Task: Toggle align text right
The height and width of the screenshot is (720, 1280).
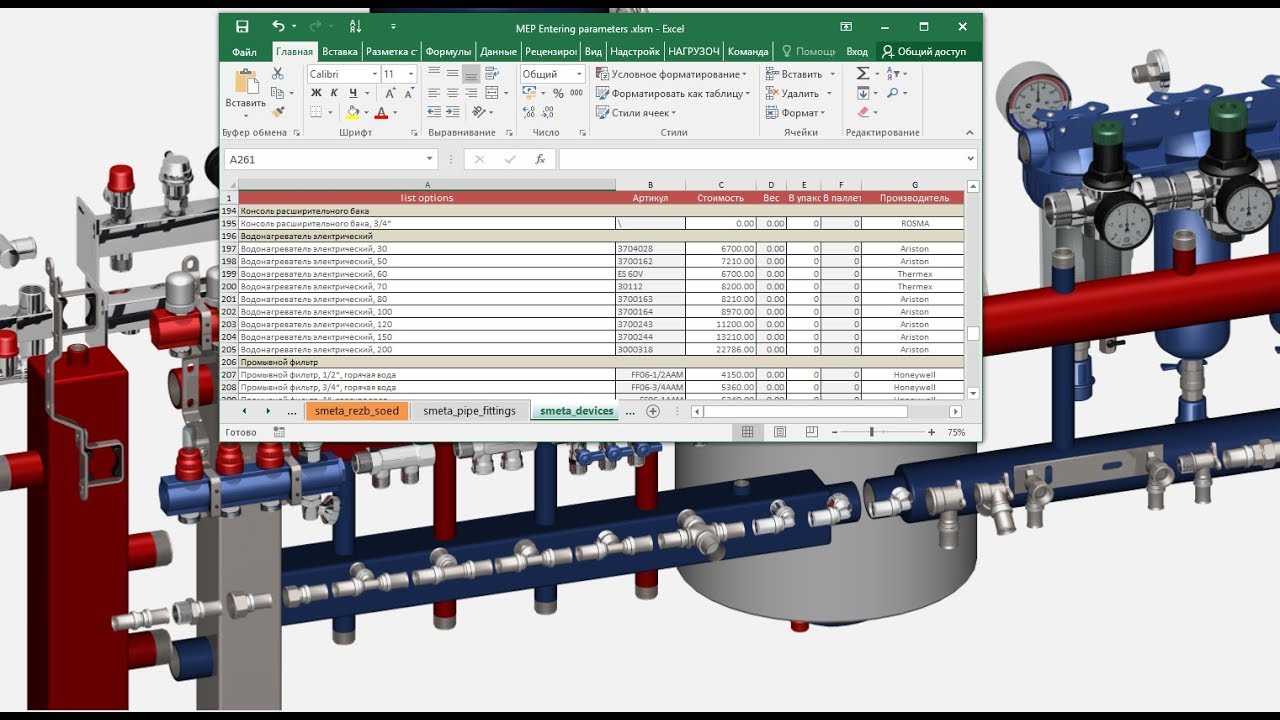Action: [470, 93]
